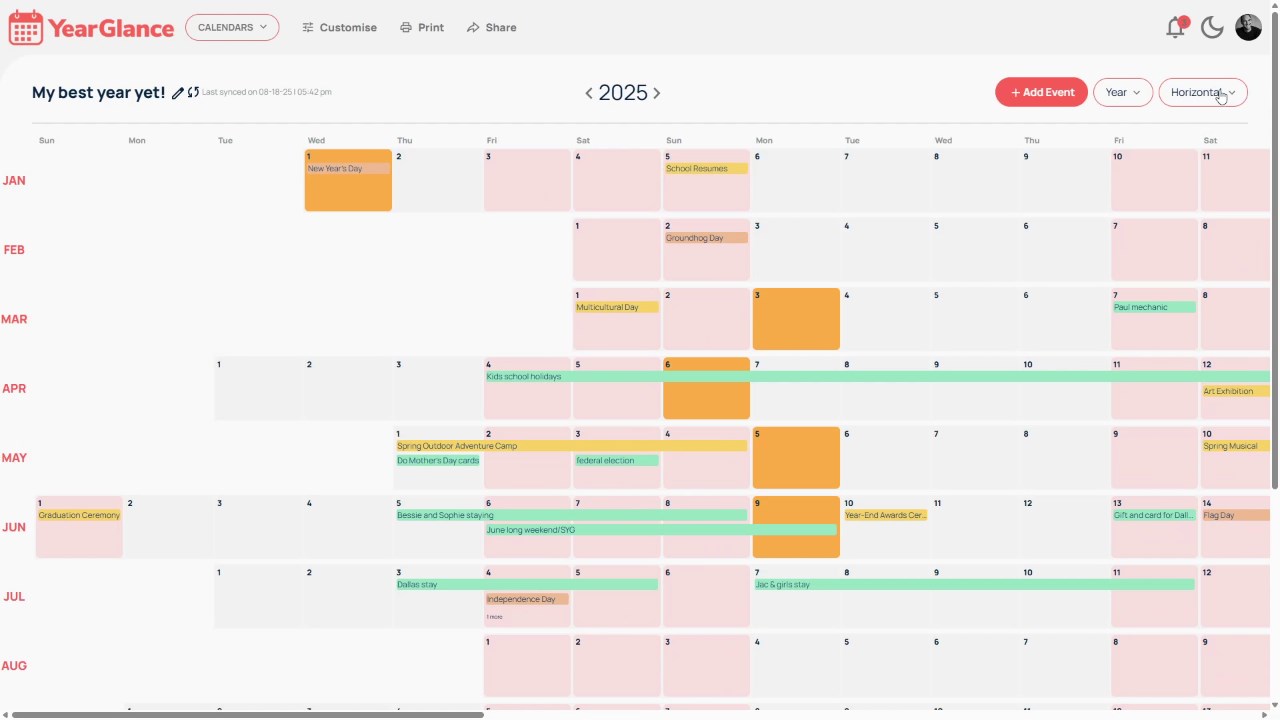Open the notifications bell
1280x720 pixels.
coord(1176,27)
